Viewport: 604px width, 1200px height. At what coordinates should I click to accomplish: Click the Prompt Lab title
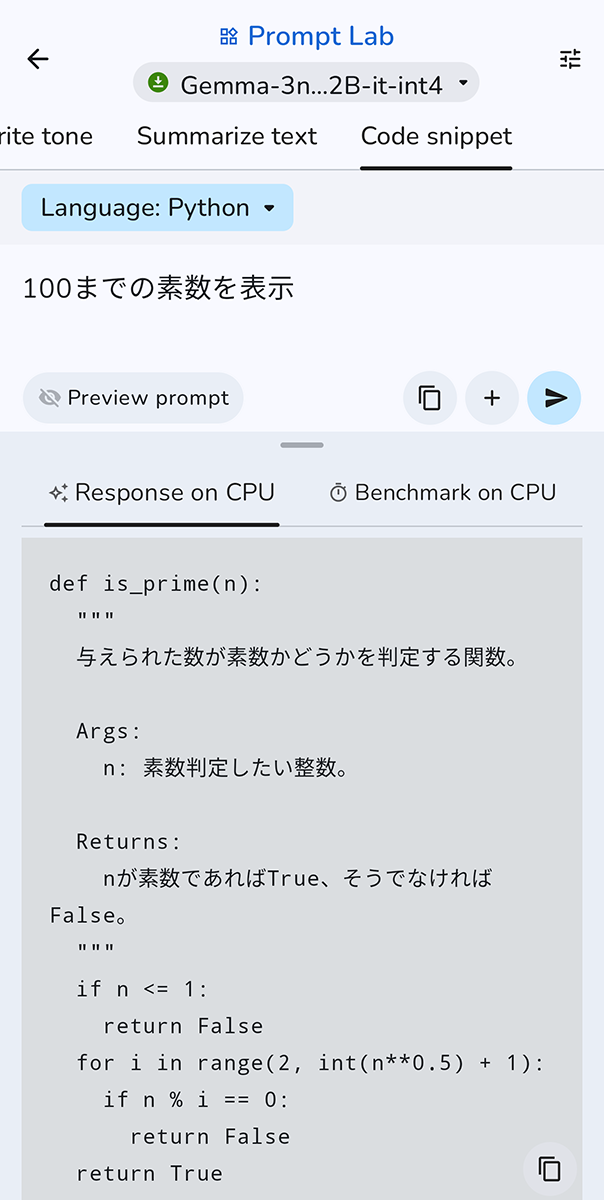click(x=320, y=37)
